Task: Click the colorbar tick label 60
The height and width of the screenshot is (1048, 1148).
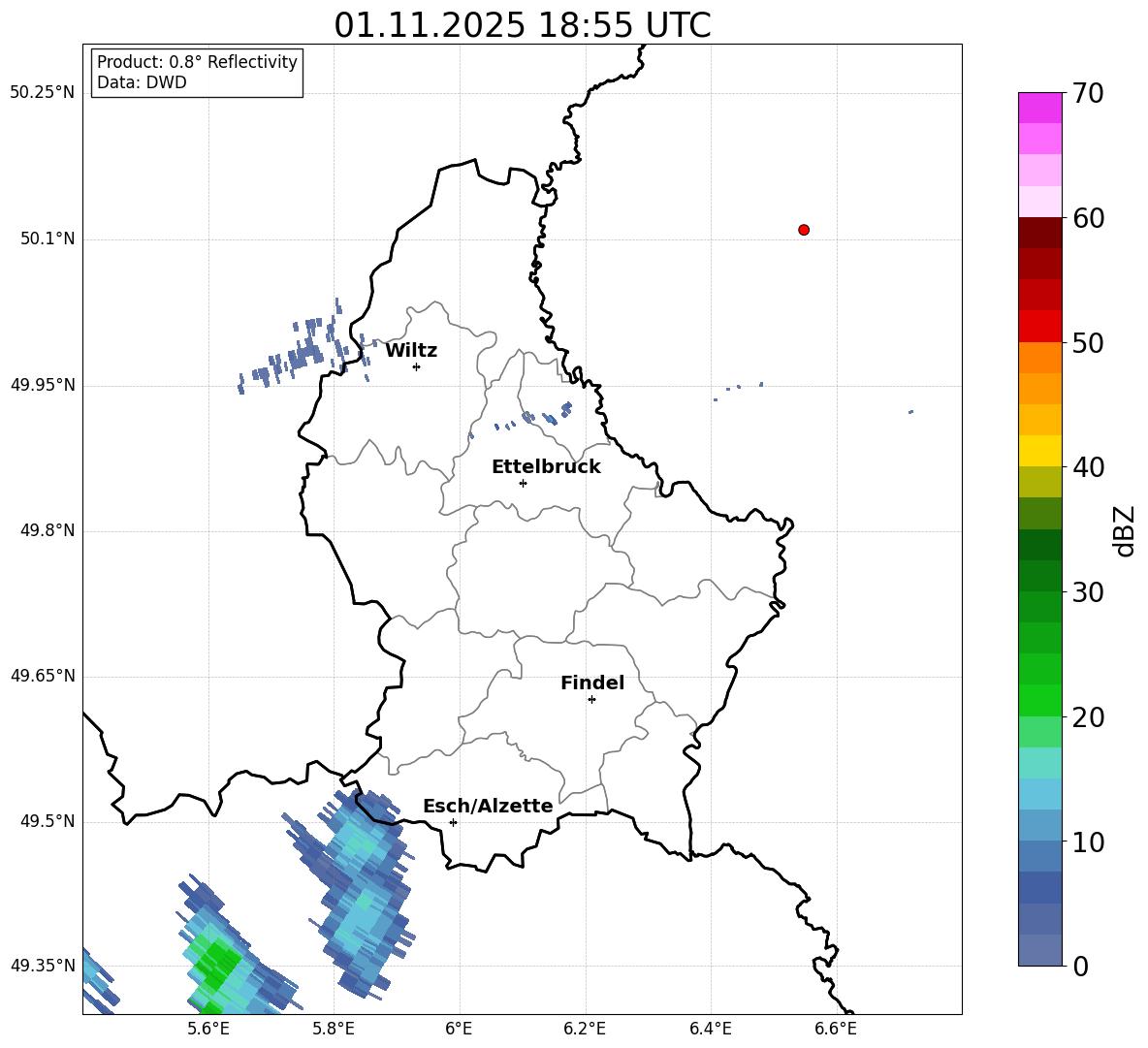Action: [1088, 218]
